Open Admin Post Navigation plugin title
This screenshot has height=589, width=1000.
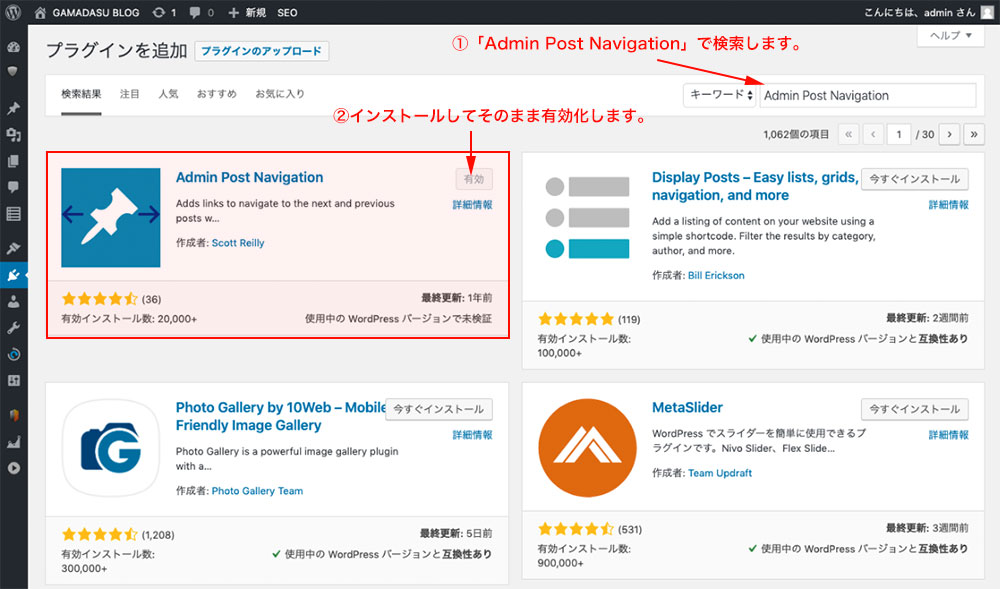pos(249,177)
